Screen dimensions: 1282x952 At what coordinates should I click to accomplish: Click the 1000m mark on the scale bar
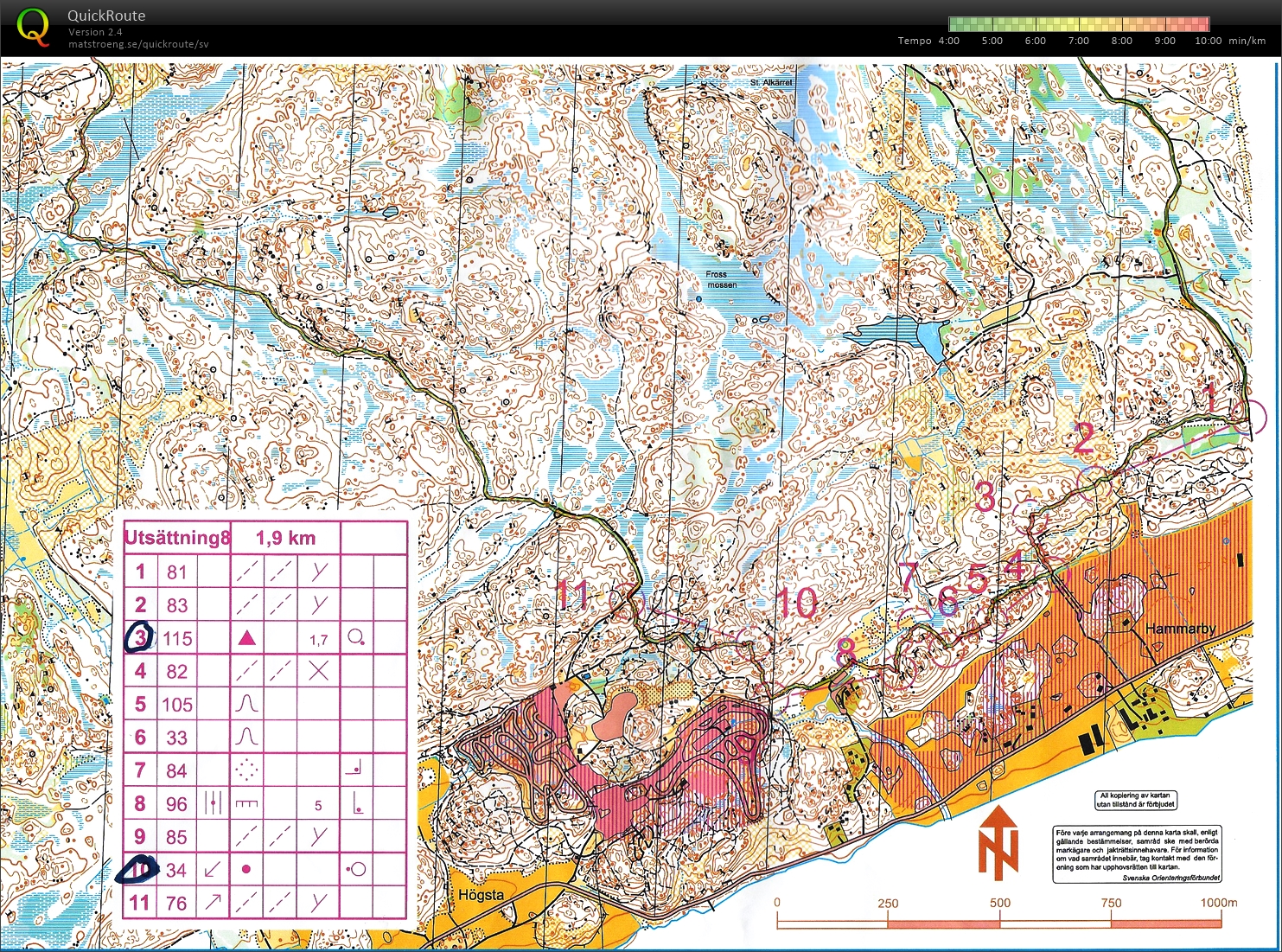point(1218,903)
